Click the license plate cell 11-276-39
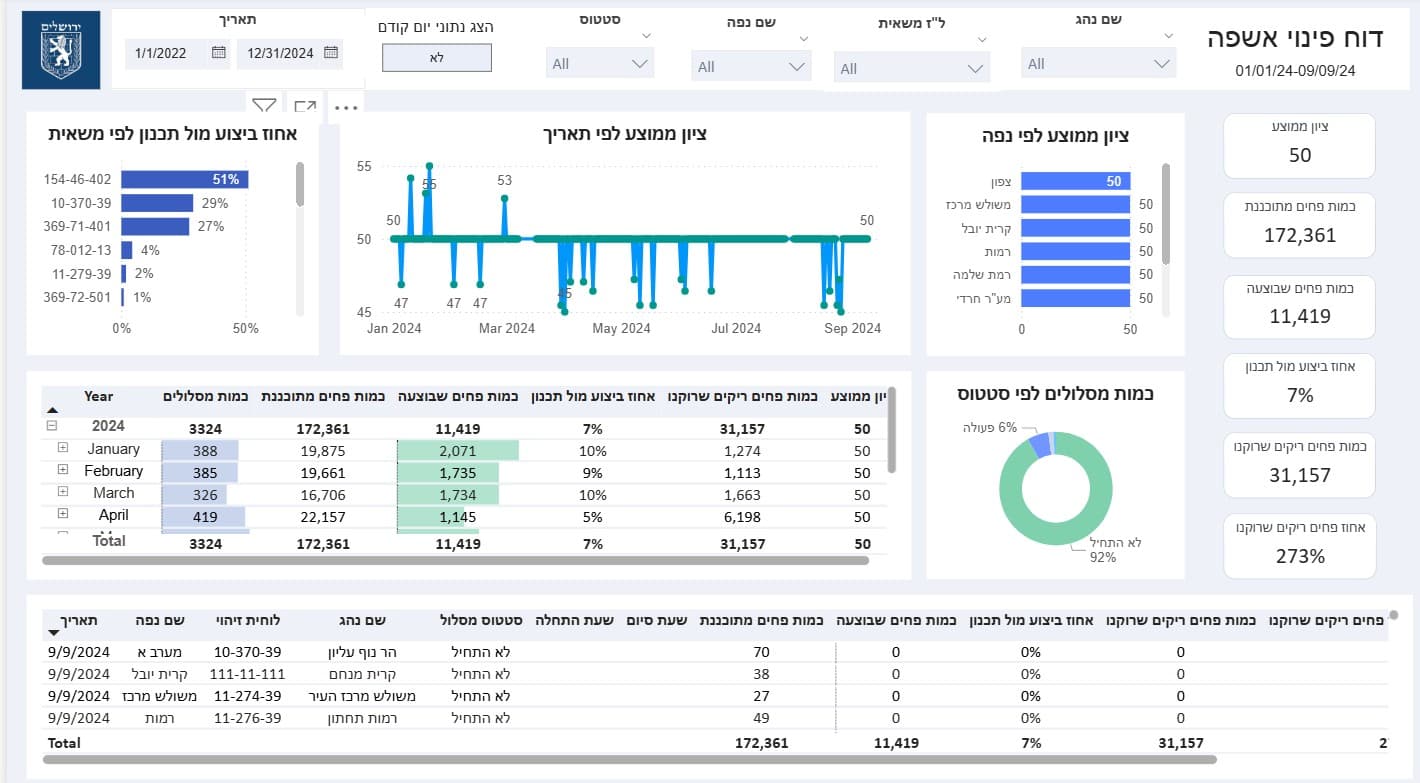This screenshot has height=783, width=1420. click(248, 718)
